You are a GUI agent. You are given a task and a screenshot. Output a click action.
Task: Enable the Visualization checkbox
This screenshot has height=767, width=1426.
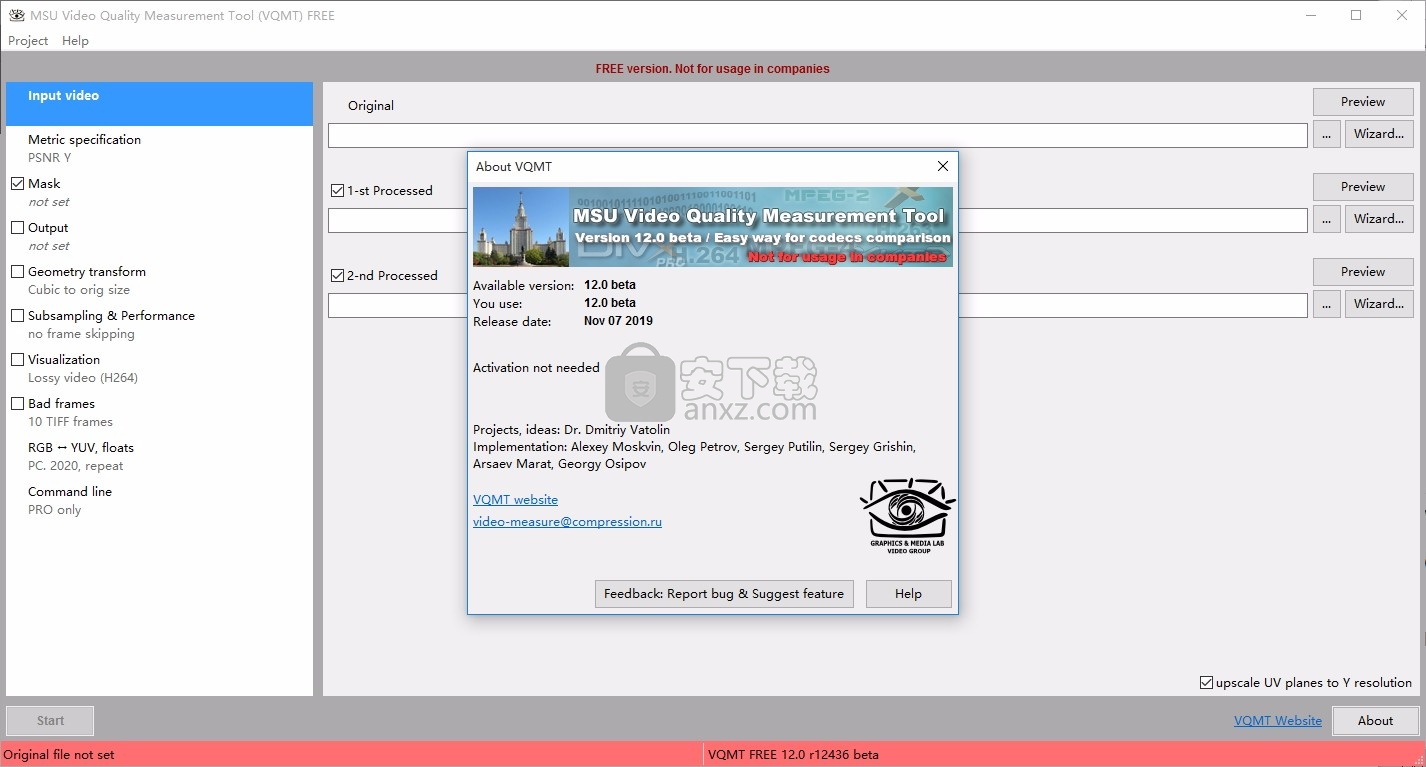point(17,360)
